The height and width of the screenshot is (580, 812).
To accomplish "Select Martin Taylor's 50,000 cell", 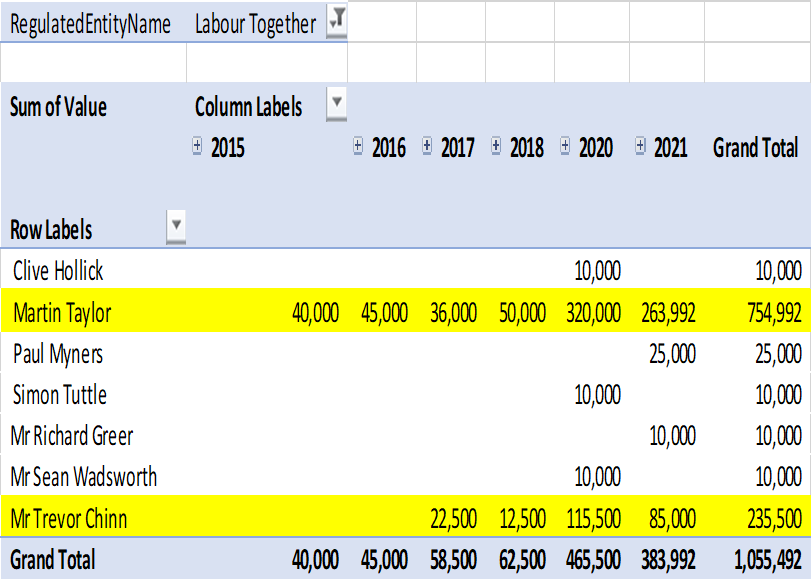I will pyautogui.click(x=523, y=313).
